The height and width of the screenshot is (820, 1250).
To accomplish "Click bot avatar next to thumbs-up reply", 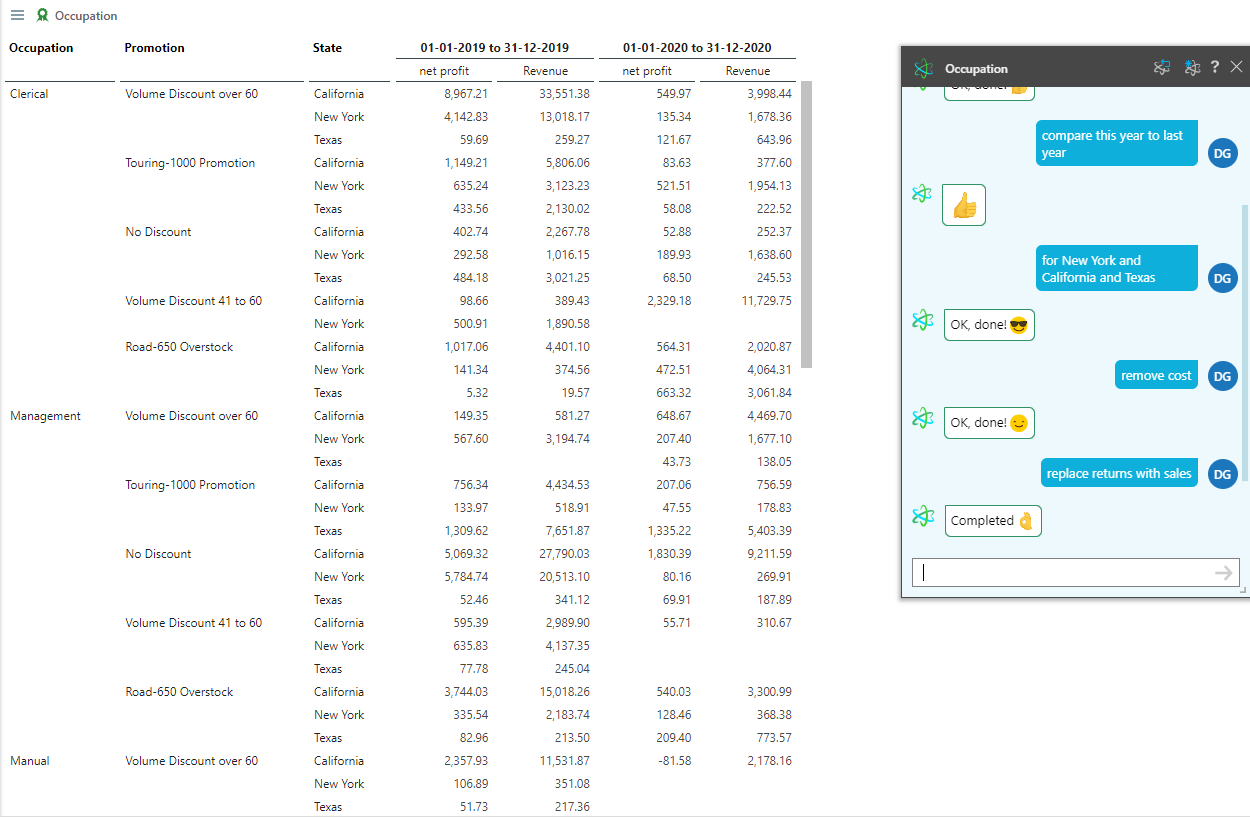I will point(922,193).
